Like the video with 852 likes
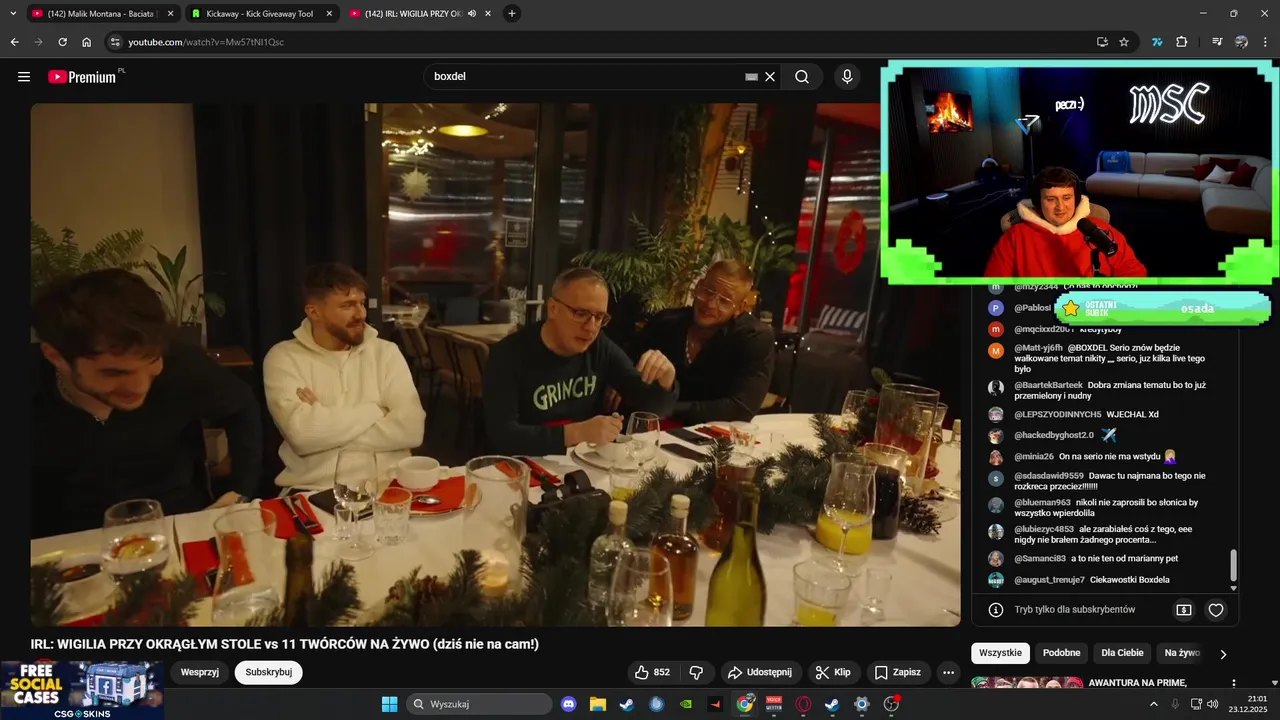This screenshot has width=1280, height=720. click(x=653, y=672)
